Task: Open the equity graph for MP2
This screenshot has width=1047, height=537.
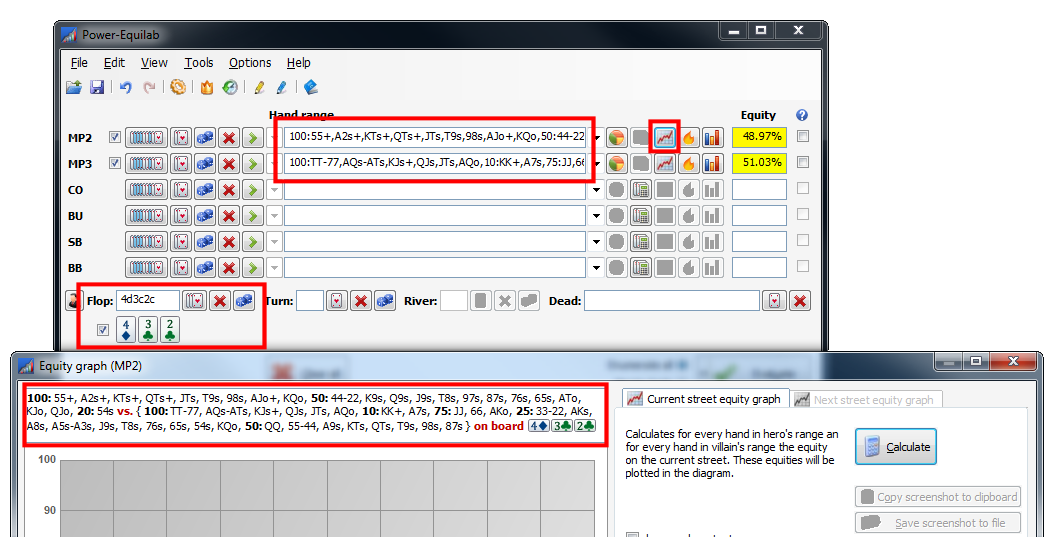Action: 664,138
